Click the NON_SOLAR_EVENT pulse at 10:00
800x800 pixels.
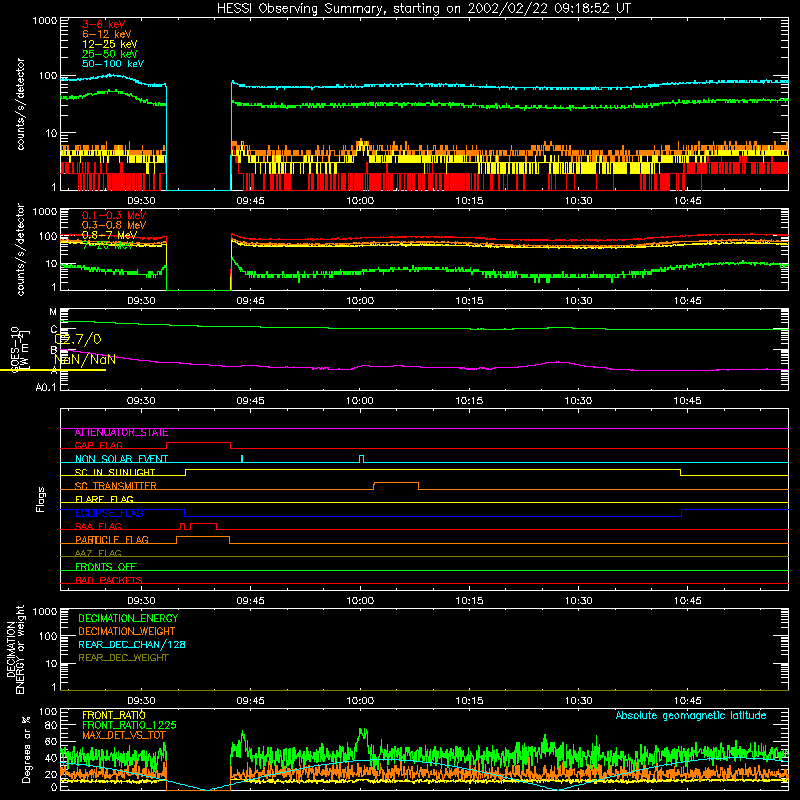click(362, 459)
